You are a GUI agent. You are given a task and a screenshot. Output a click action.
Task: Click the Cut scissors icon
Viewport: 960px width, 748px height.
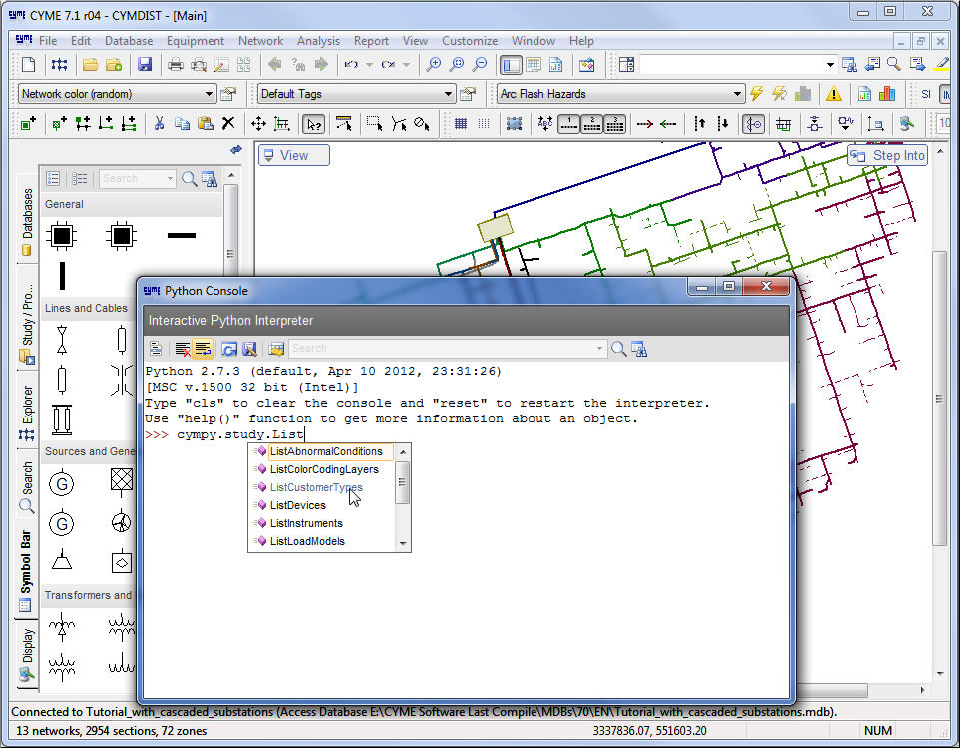click(x=158, y=124)
